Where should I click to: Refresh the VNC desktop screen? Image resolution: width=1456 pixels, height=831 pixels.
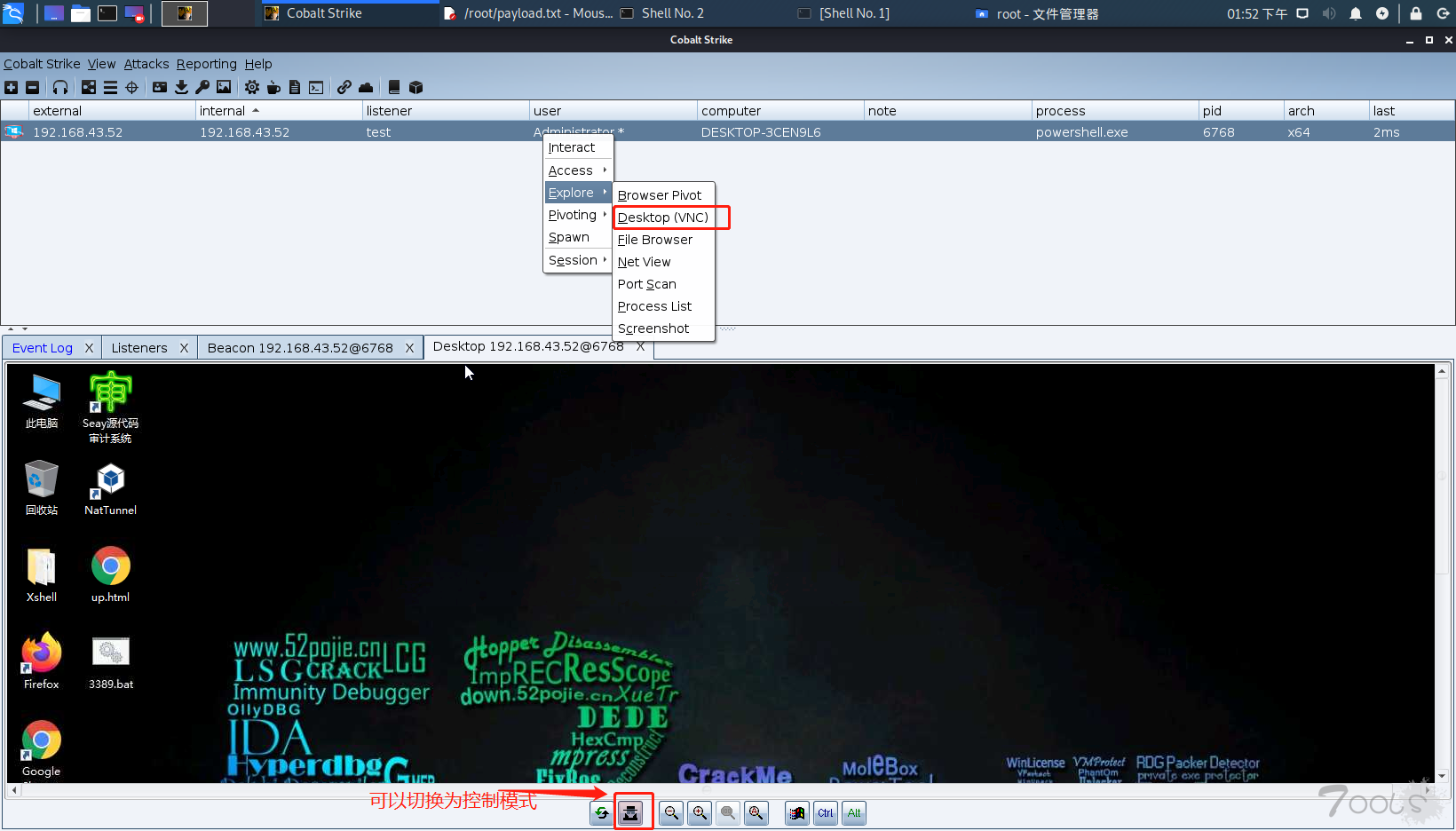point(602,812)
